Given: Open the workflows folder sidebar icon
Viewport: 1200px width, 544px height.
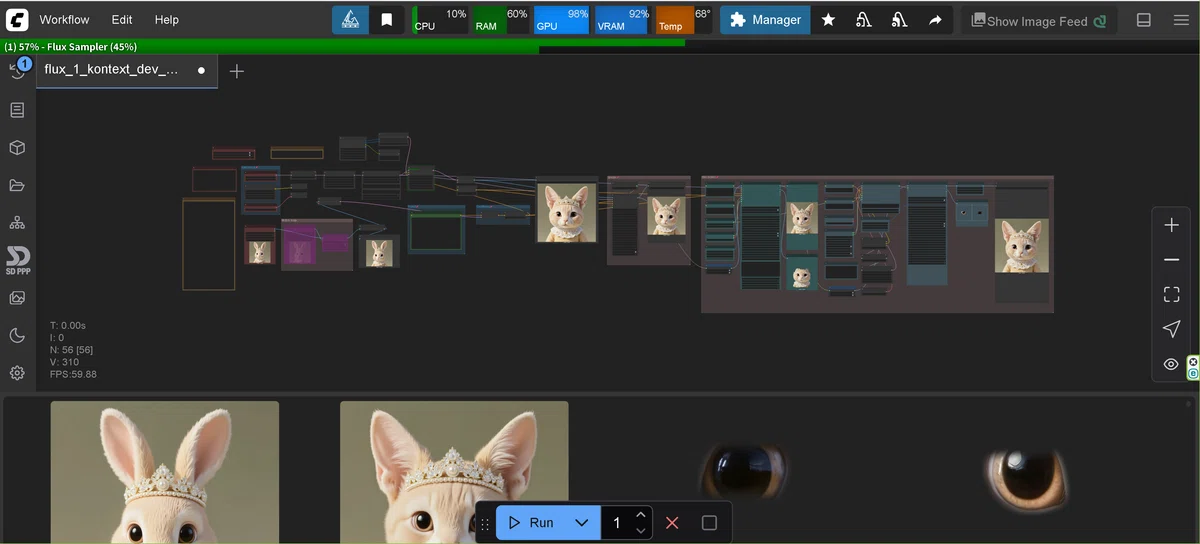Looking at the screenshot, I should (x=17, y=185).
